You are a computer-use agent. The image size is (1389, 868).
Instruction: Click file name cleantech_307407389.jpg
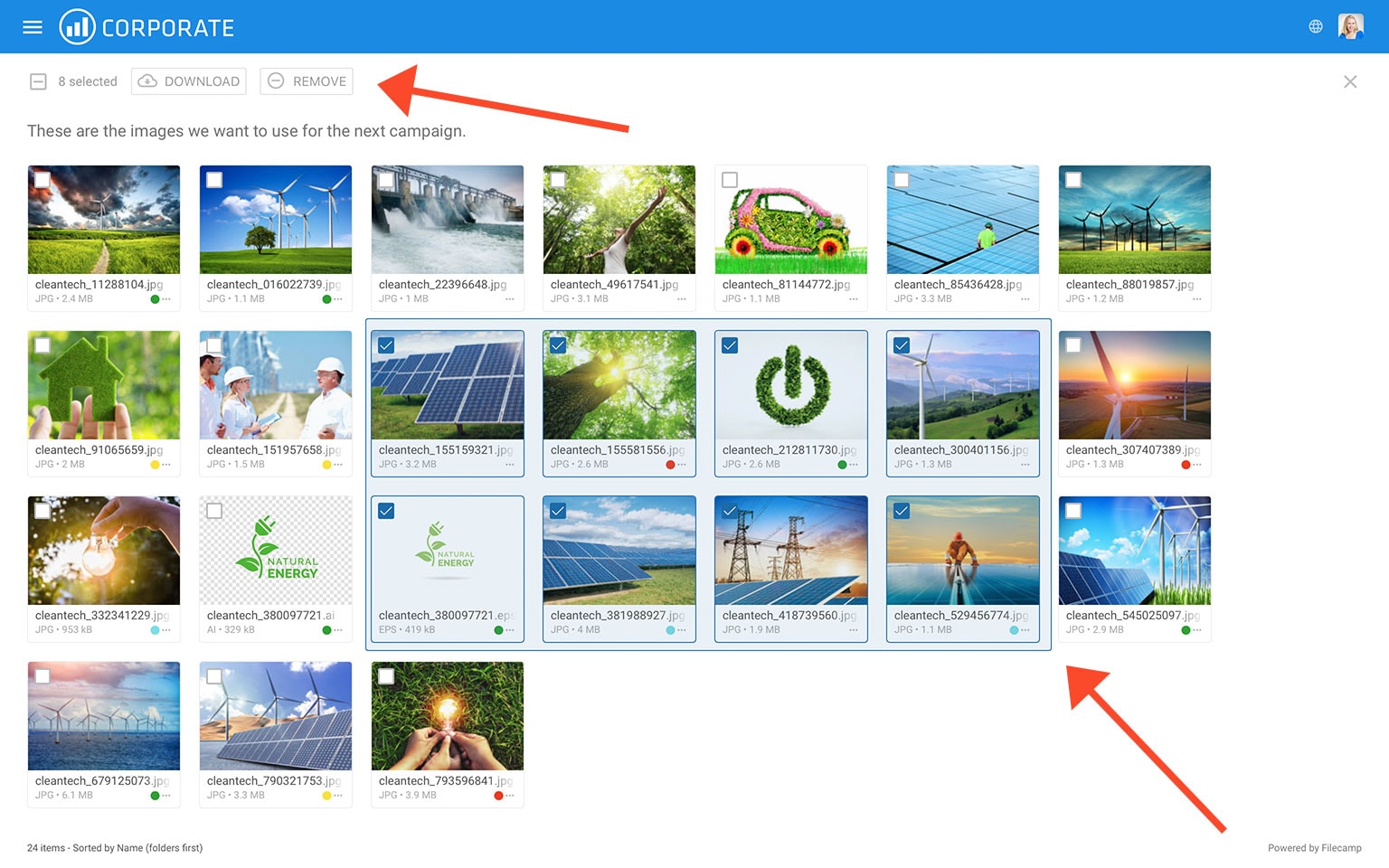[x=1133, y=449]
